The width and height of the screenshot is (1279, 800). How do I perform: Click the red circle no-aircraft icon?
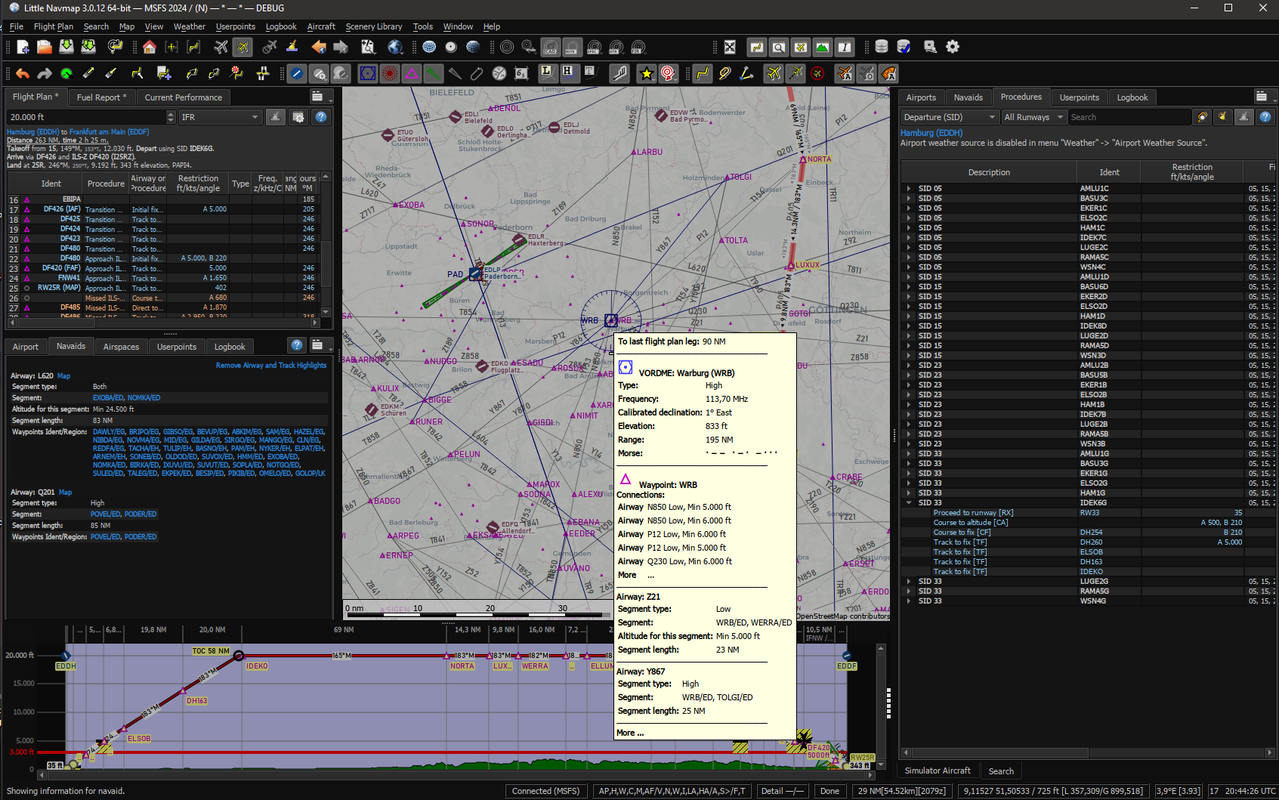coord(817,73)
